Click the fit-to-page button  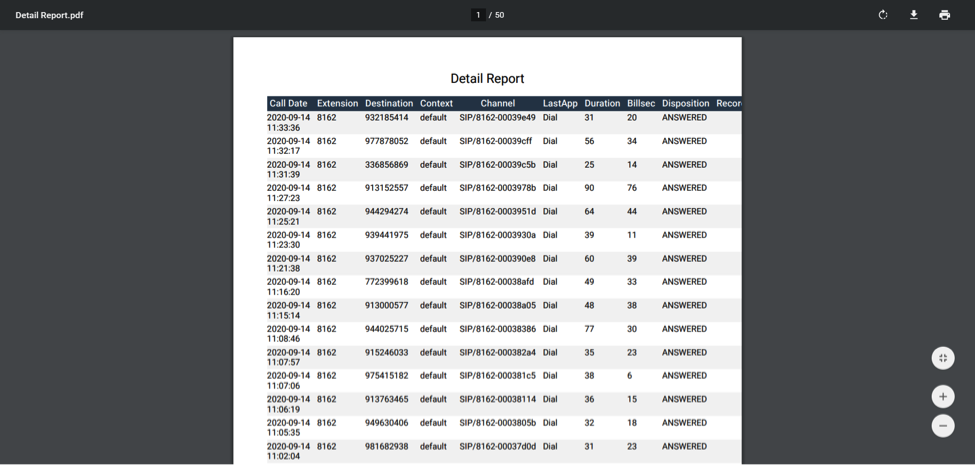(943, 358)
